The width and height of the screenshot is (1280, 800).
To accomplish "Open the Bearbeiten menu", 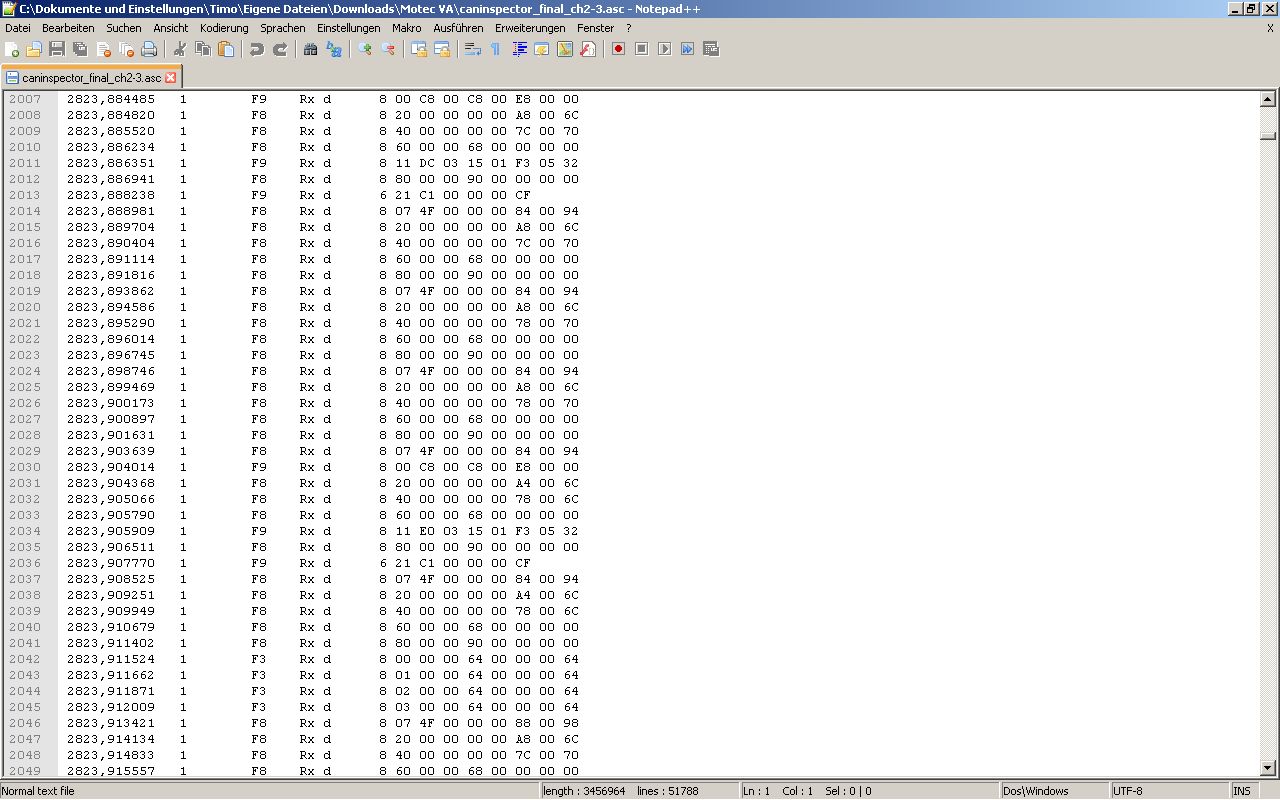I will click(68, 28).
